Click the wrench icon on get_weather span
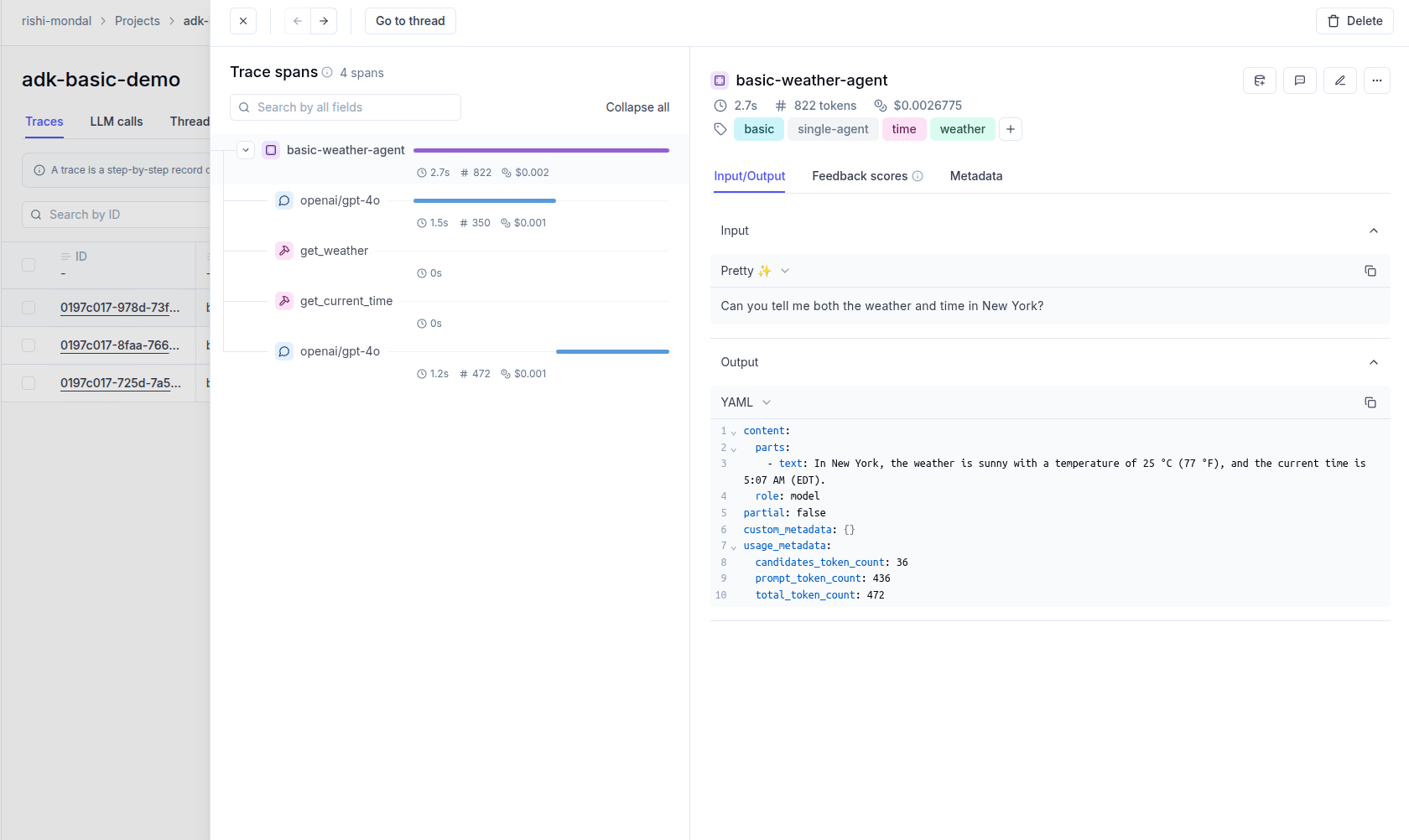1409x840 pixels. [x=285, y=250]
